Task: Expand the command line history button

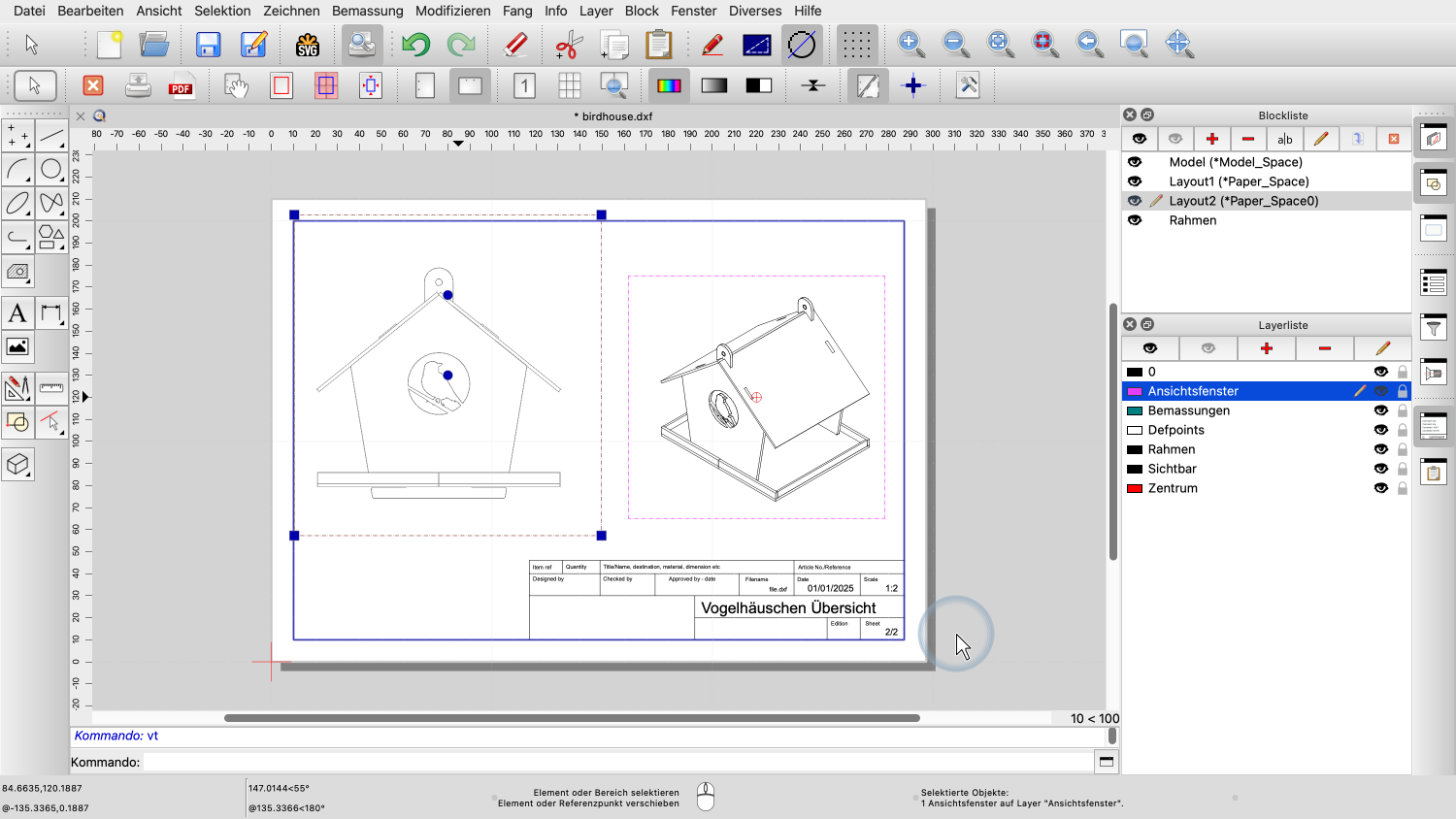Action: pyautogui.click(x=1106, y=762)
